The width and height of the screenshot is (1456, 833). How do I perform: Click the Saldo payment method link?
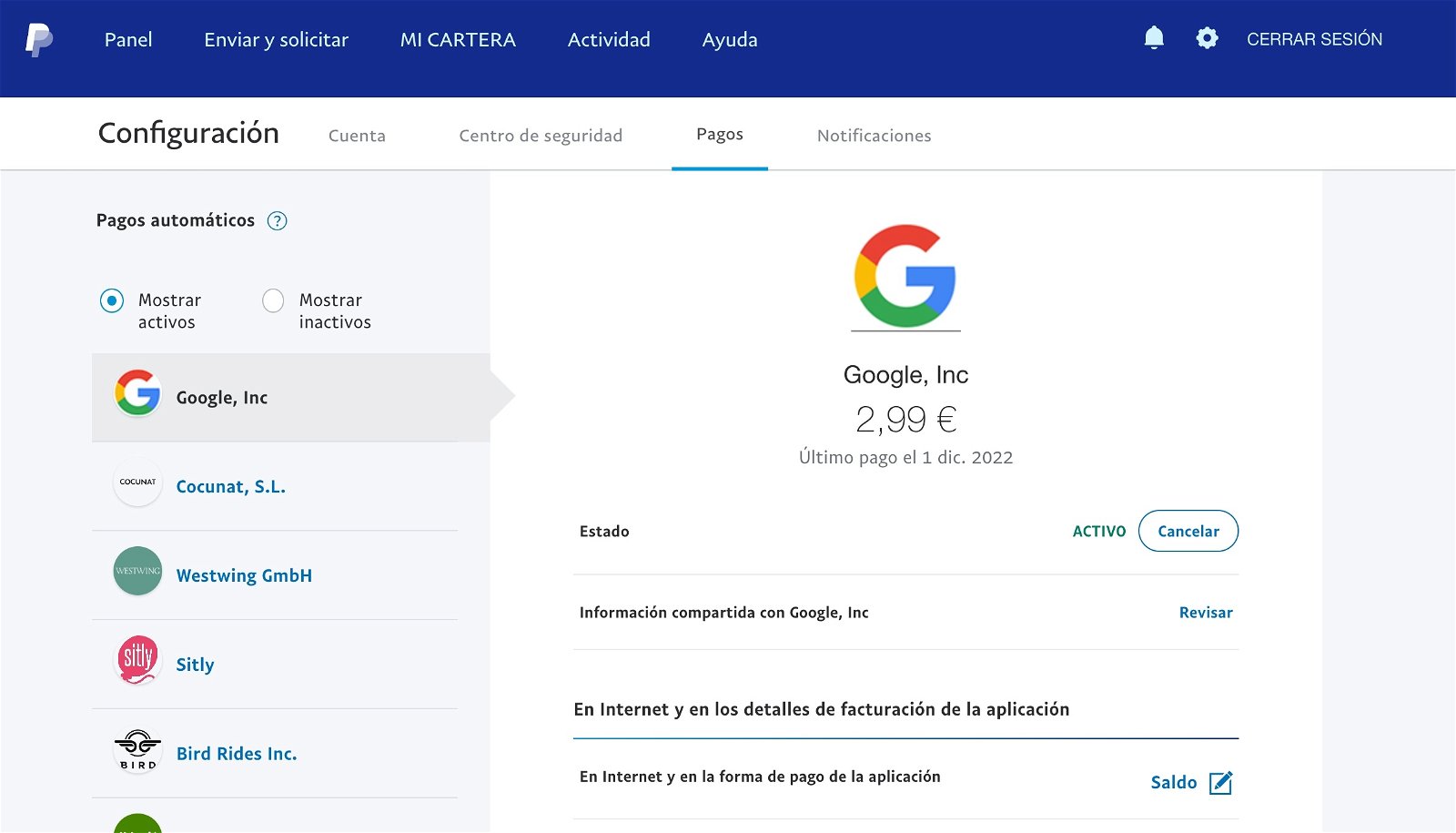[x=1174, y=783]
